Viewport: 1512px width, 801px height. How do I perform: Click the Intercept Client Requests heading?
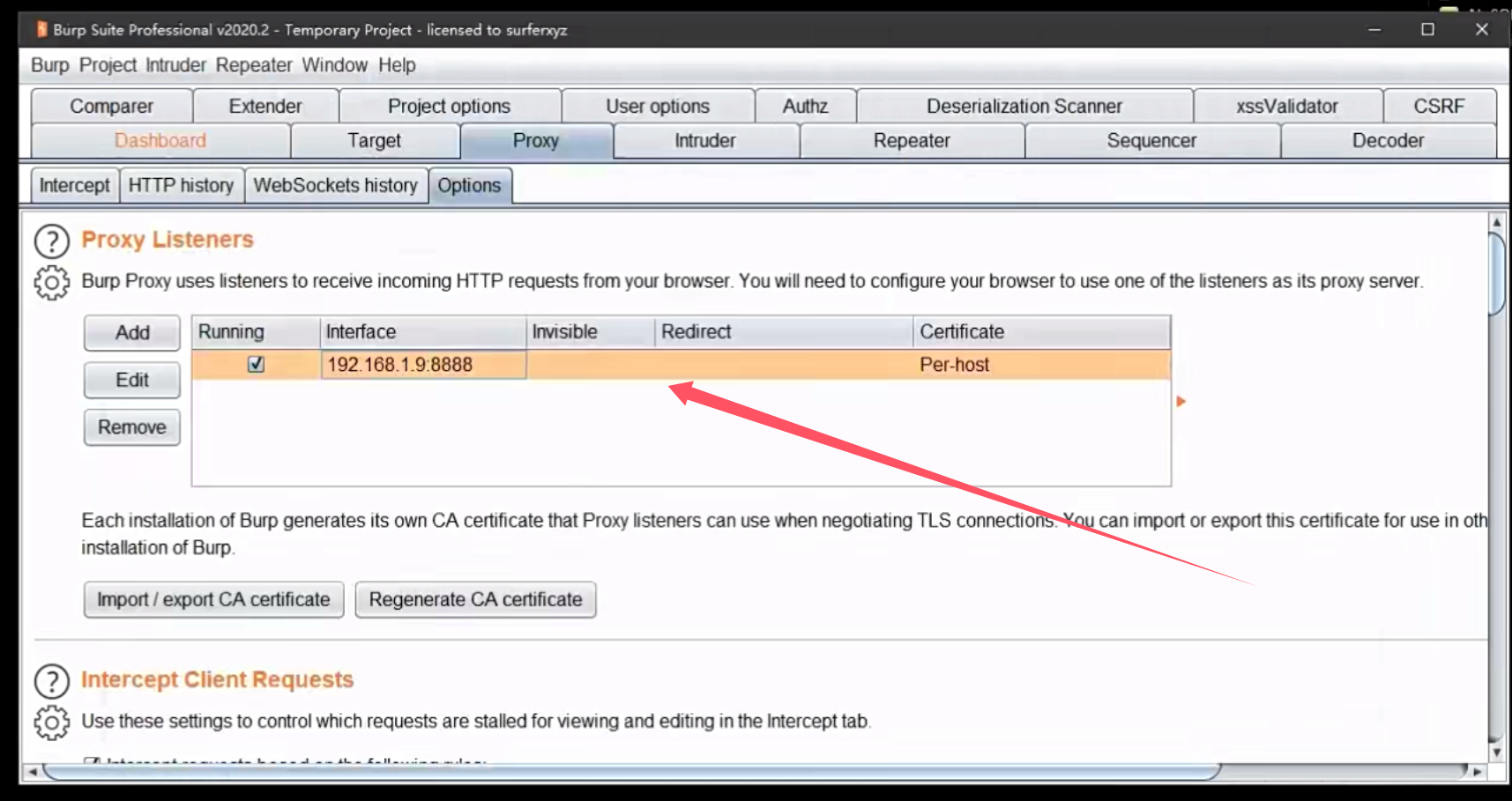218,679
